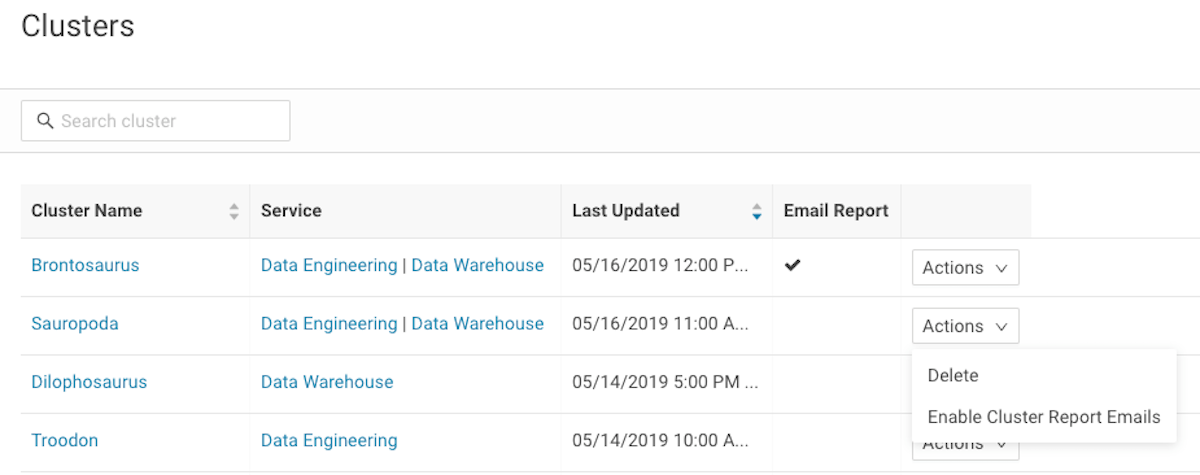This screenshot has height=475, width=1200.
Task: Open the Brontosaurus cluster link
Action: [85, 266]
